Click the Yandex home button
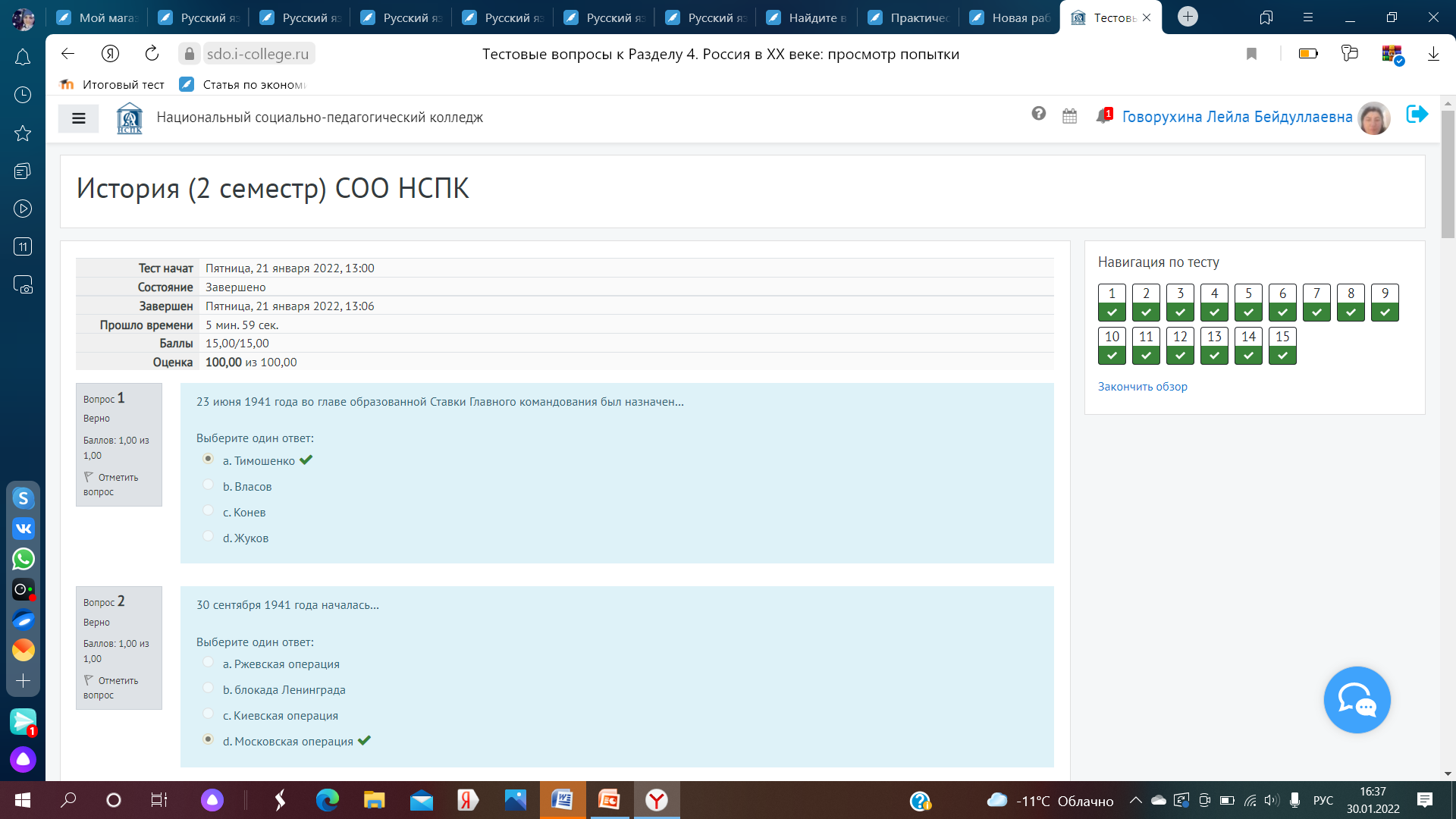The height and width of the screenshot is (819, 1456). click(x=110, y=53)
